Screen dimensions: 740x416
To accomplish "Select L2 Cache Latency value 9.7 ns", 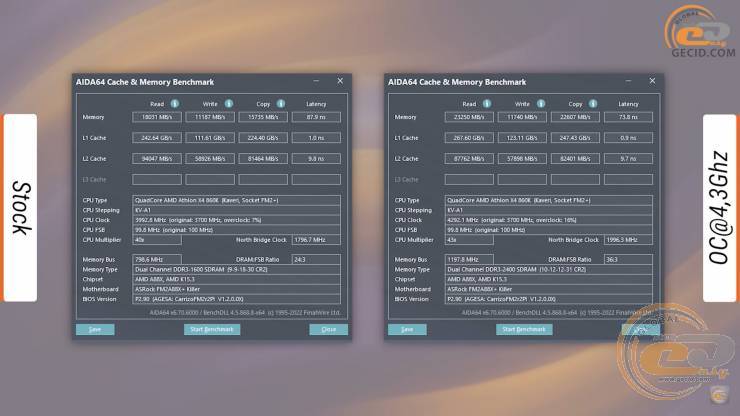I will tap(628, 159).
